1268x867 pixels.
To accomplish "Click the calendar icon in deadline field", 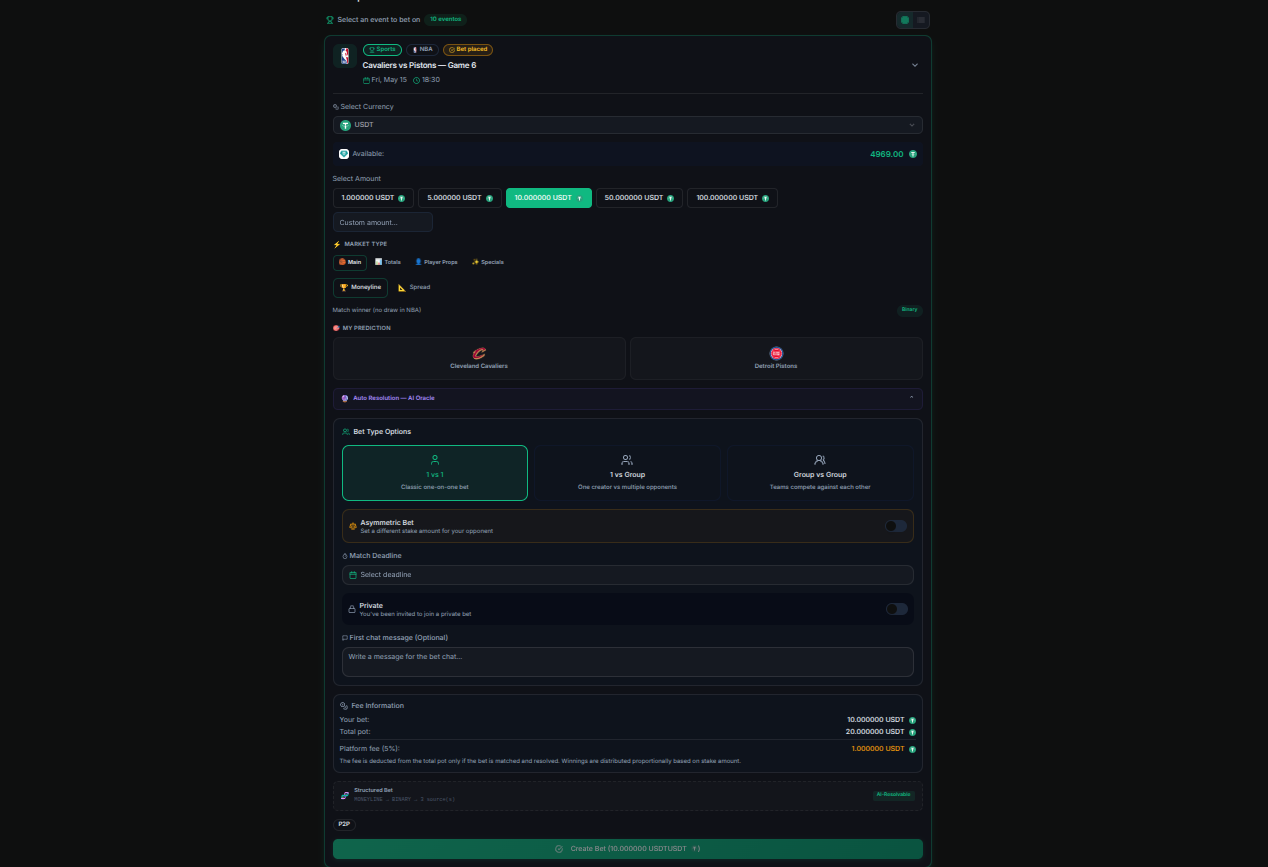I will [353, 575].
